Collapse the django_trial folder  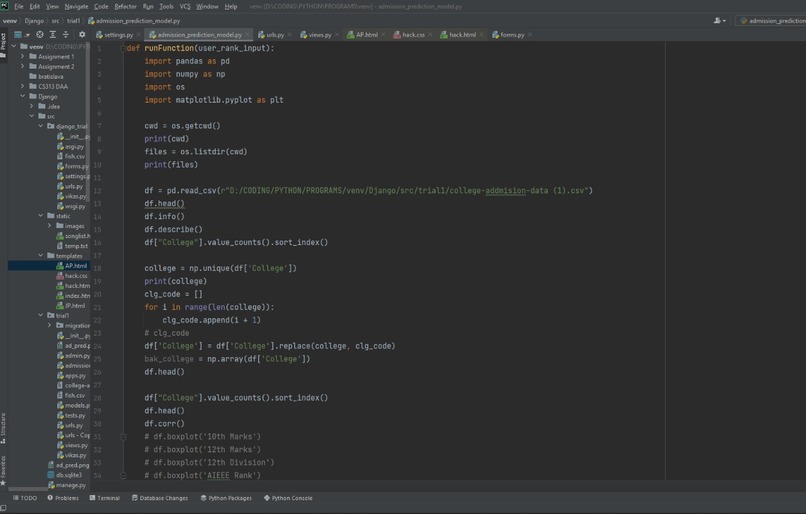tap(41, 126)
